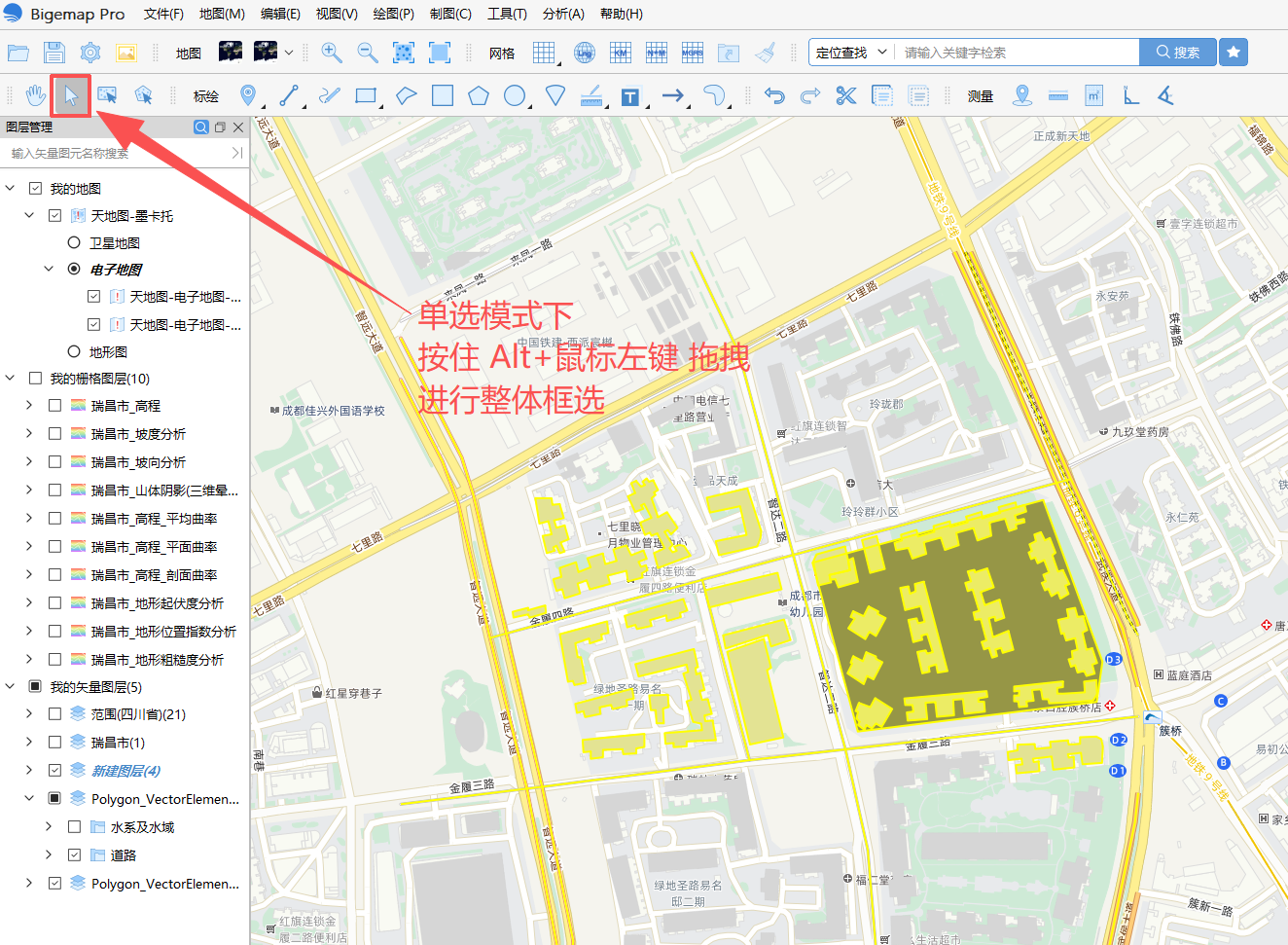Collapse the 我的矢量图层(5) group
Viewport: 1288px width, 945px height.
click(11, 686)
